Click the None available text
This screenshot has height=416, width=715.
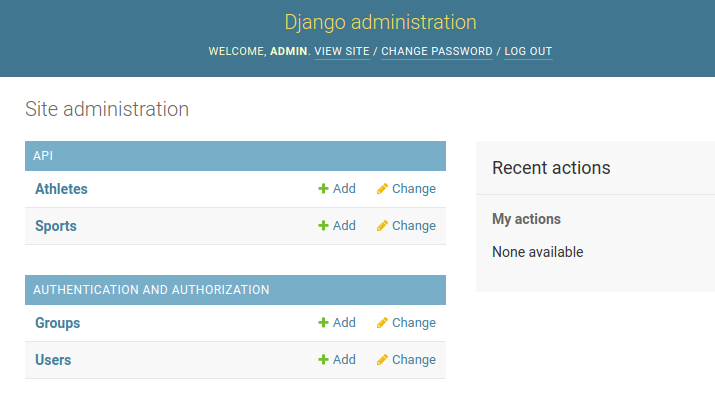pyautogui.click(x=538, y=252)
